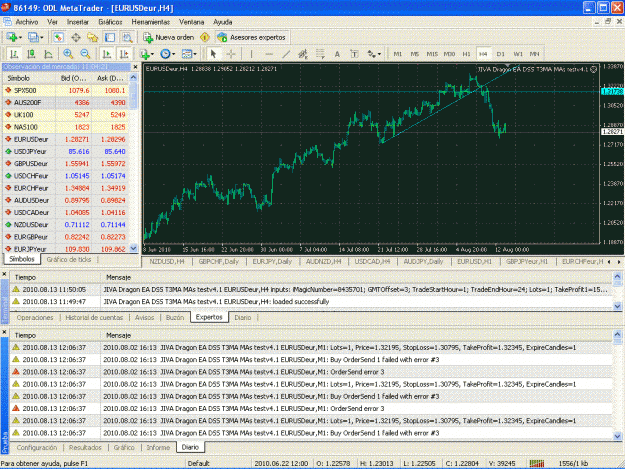This screenshot has height=469, width=625.
Task: Click the chart's EA smiley face icon
Action: tap(594, 69)
